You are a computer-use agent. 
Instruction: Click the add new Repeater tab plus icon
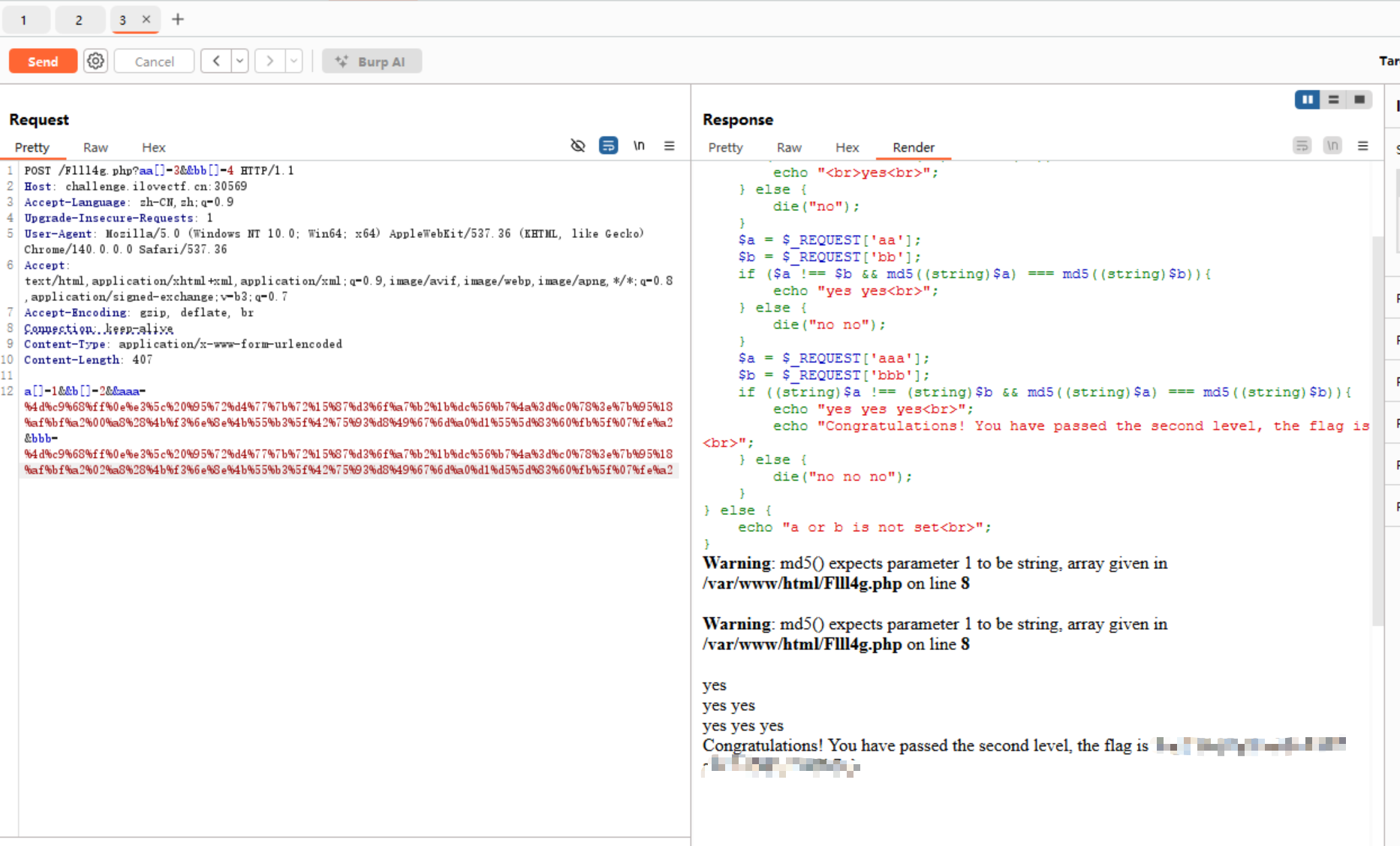[x=178, y=20]
